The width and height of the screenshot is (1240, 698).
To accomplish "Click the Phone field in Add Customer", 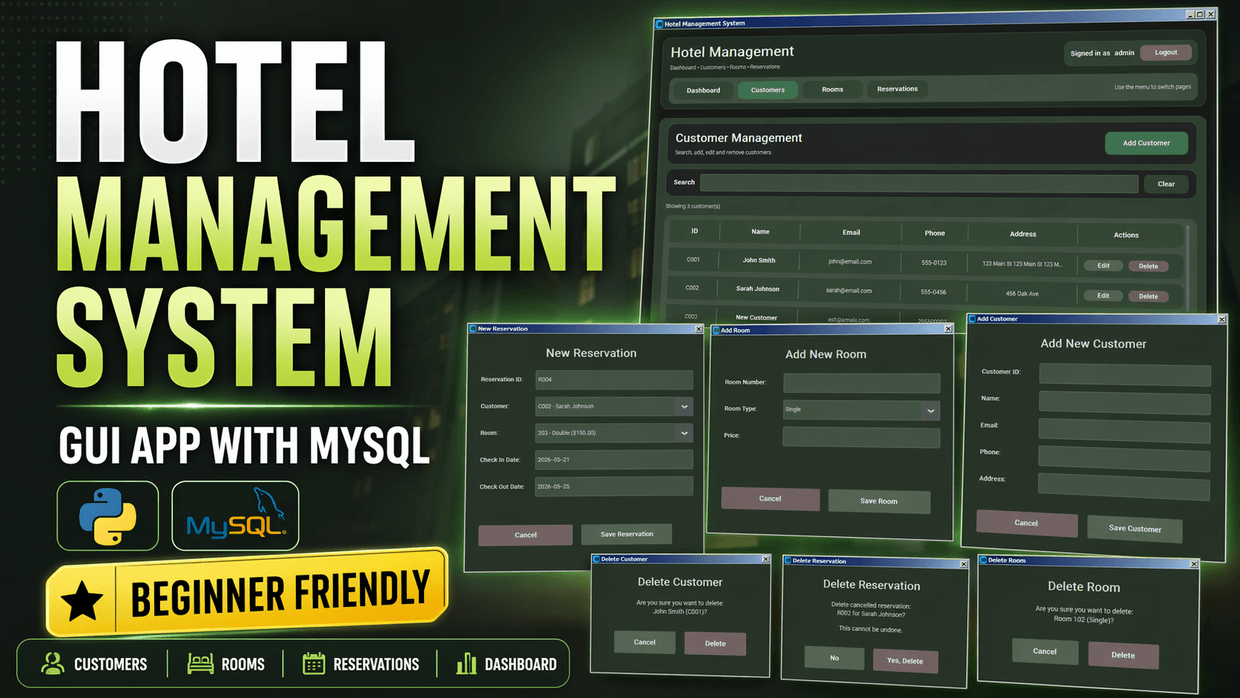I will point(1125,457).
